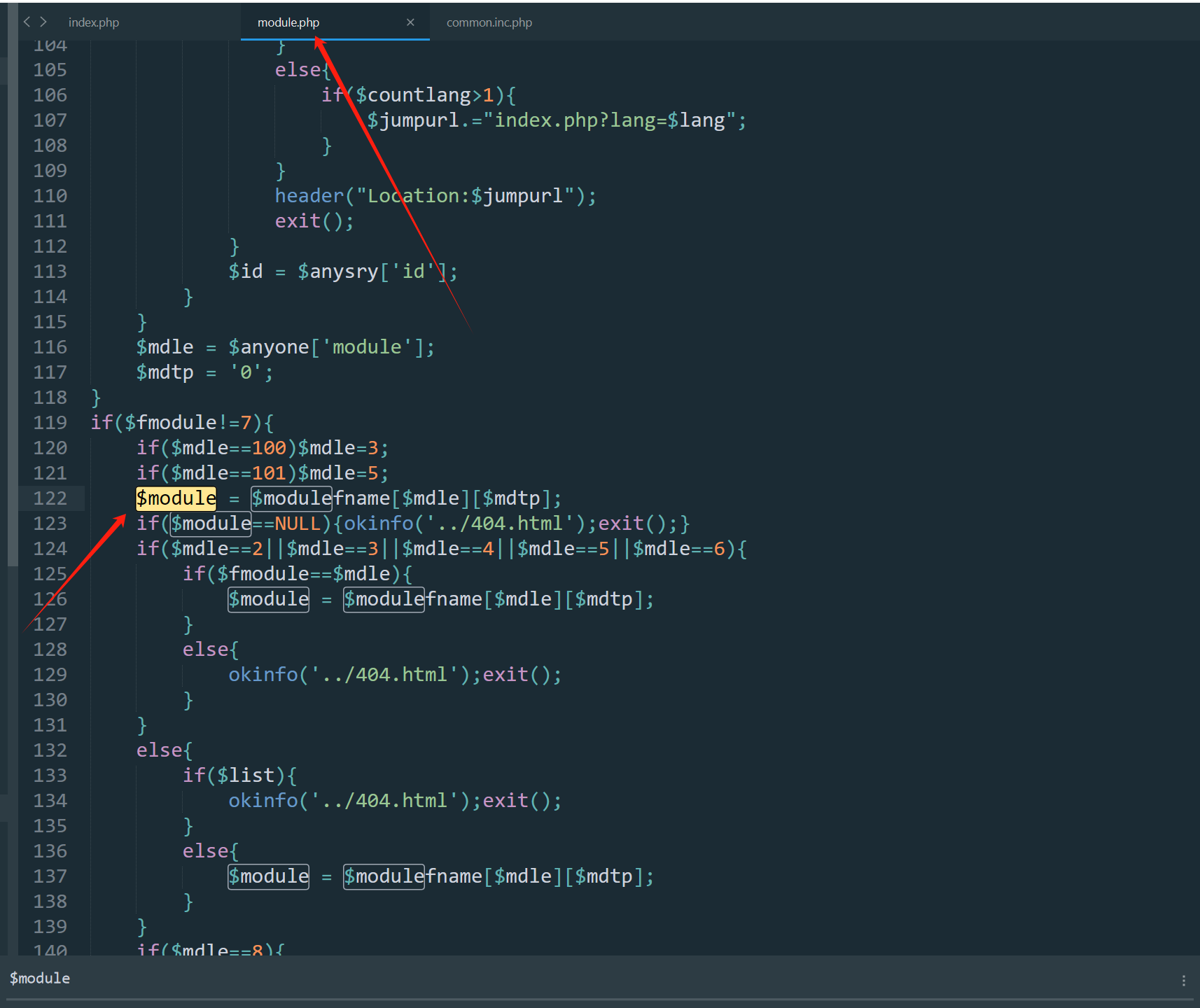Click the tab scroll right arrow

point(43,22)
